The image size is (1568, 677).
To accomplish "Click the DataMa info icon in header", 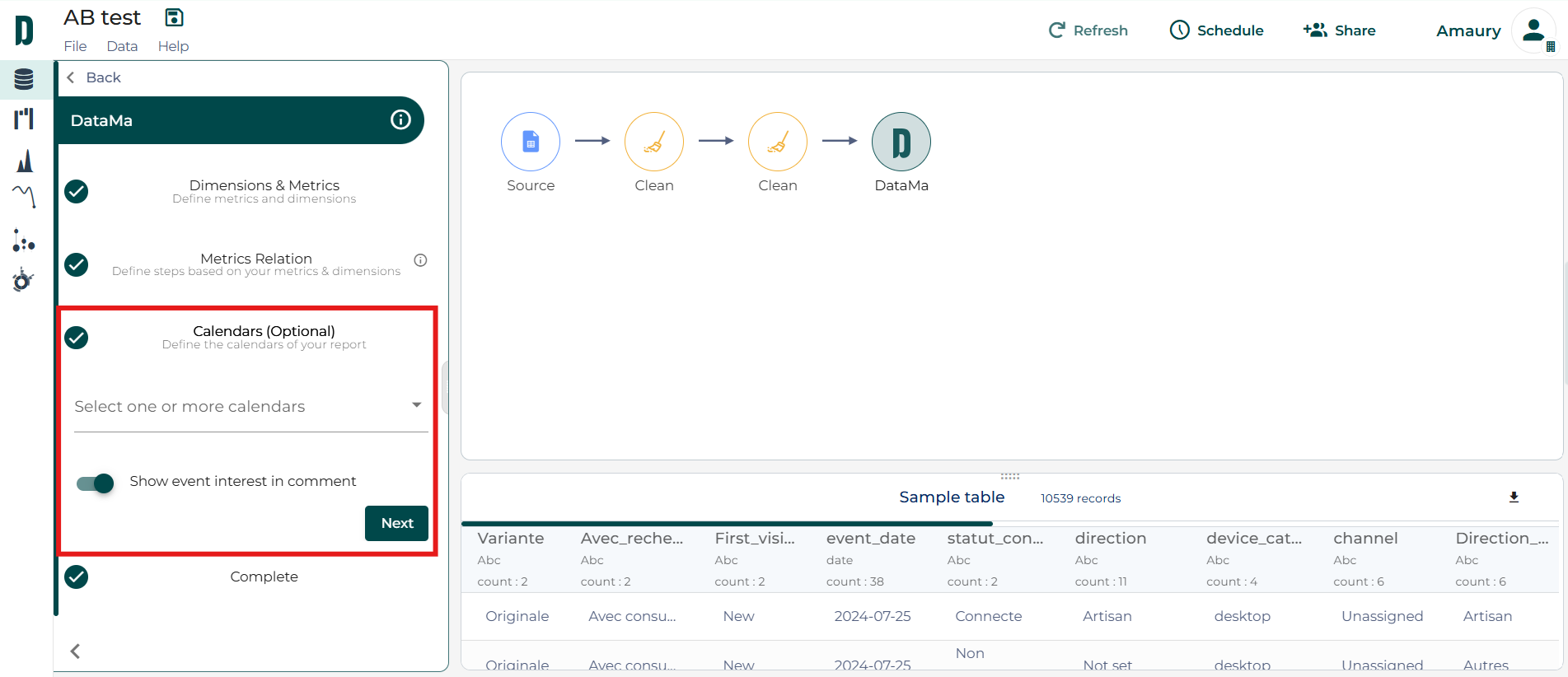I will click(400, 120).
